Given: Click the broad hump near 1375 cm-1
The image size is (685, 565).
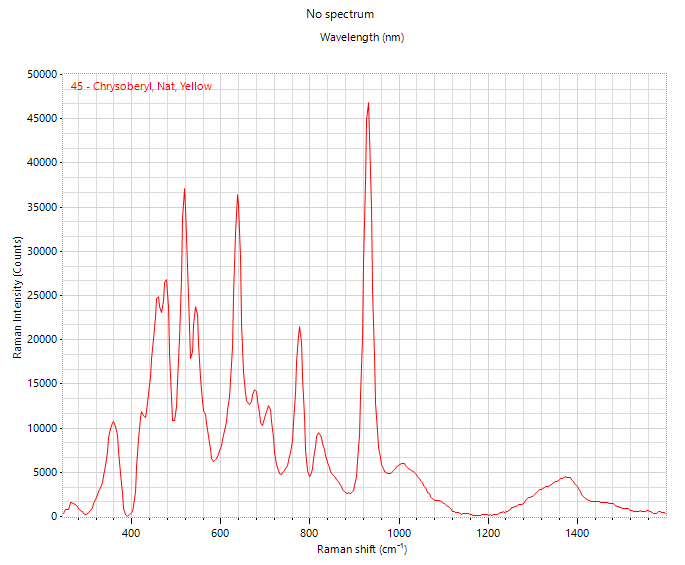Looking at the screenshot, I should point(566,477).
